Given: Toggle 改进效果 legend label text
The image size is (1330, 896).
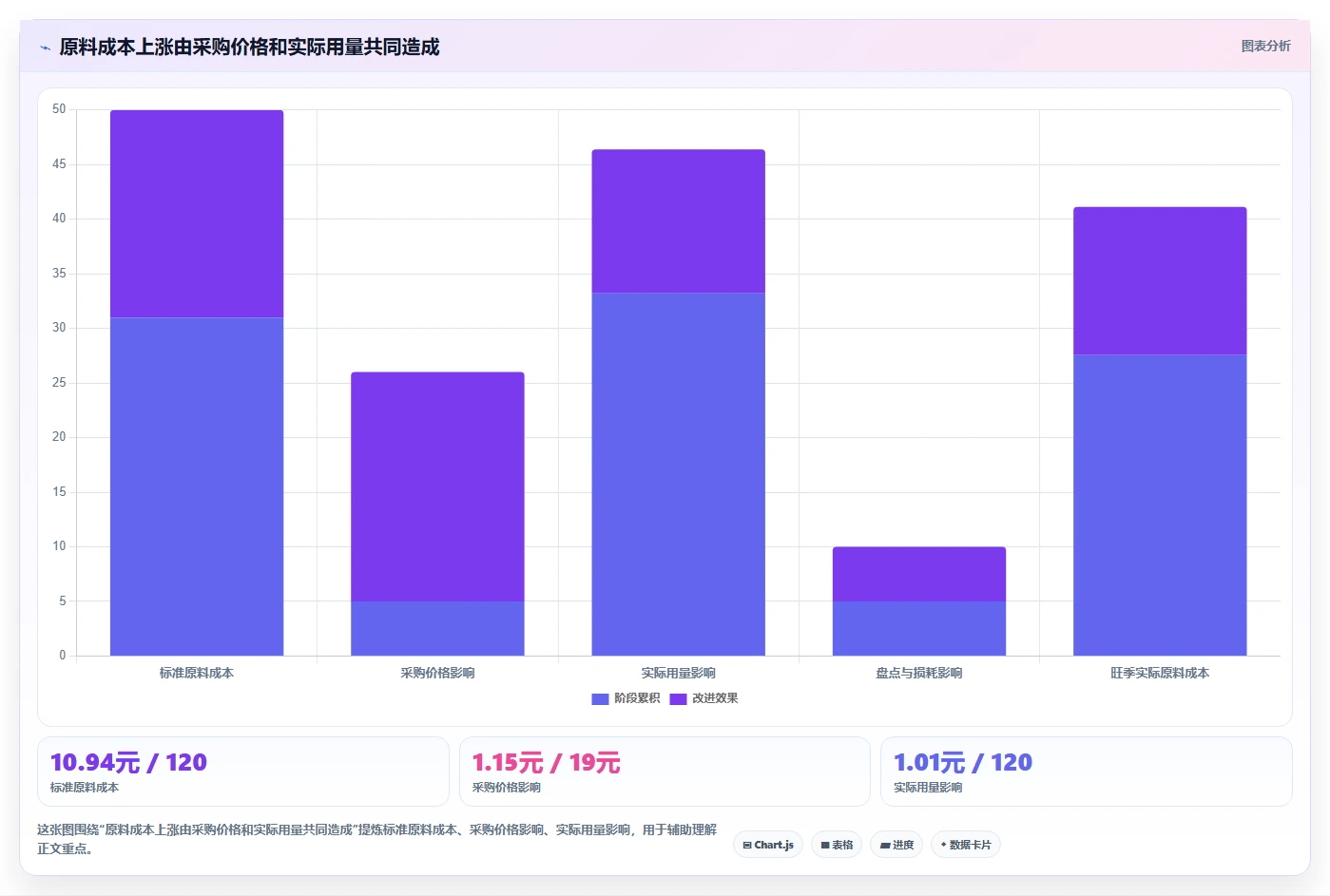Looking at the screenshot, I should [715, 698].
